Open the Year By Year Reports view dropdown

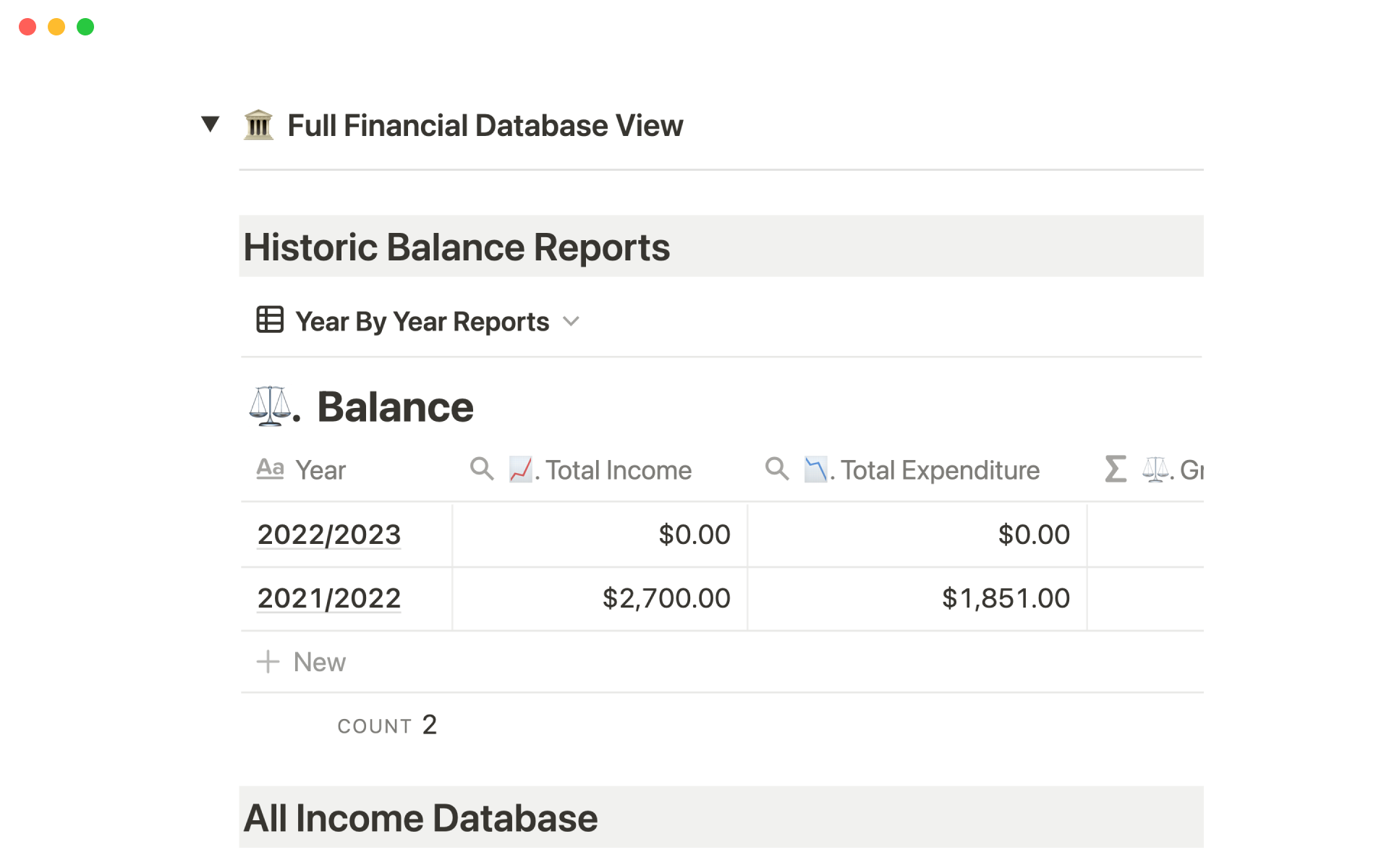pyautogui.click(x=572, y=321)
